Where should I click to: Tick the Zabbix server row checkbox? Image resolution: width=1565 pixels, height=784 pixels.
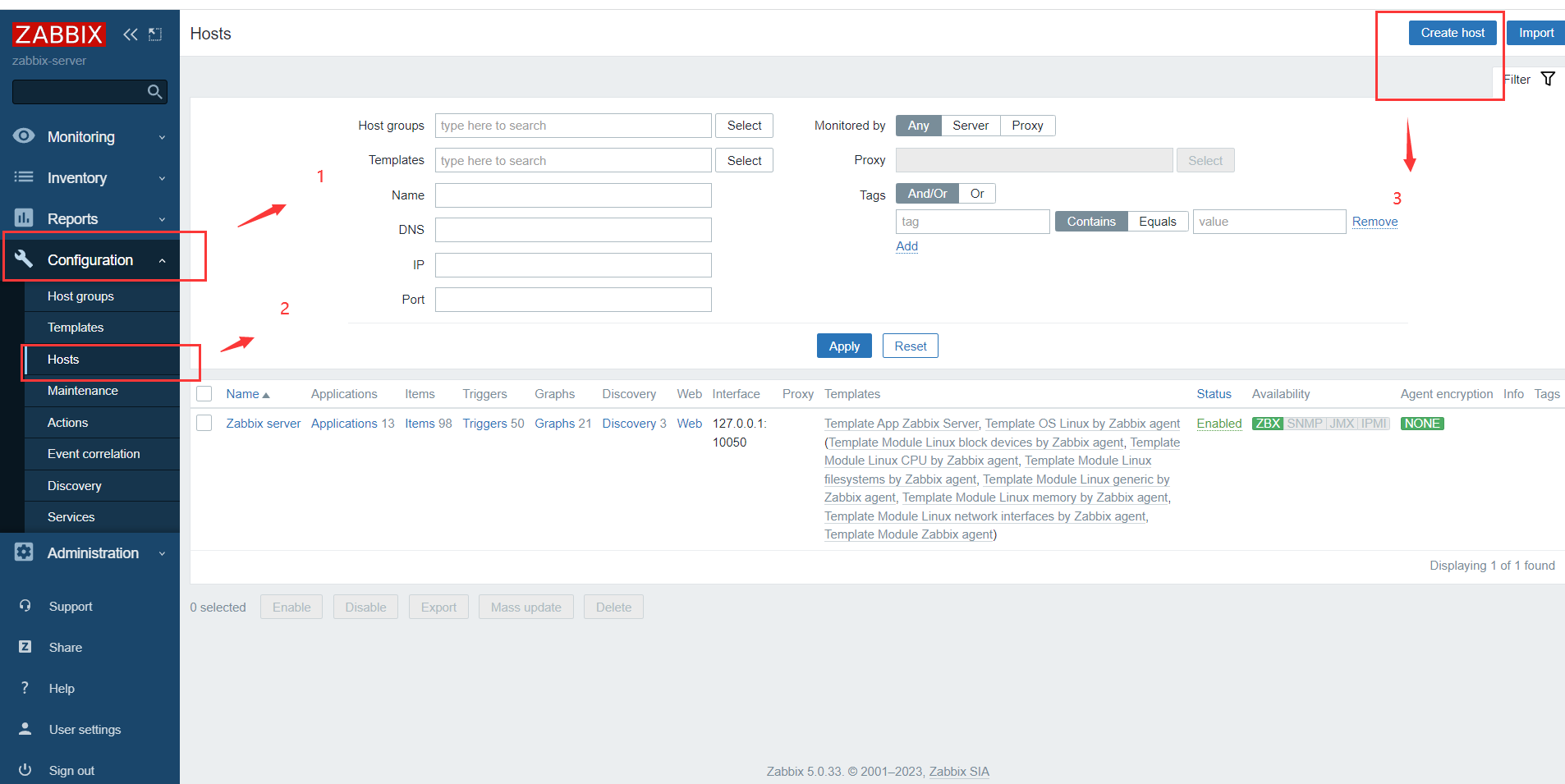point(204,423)
